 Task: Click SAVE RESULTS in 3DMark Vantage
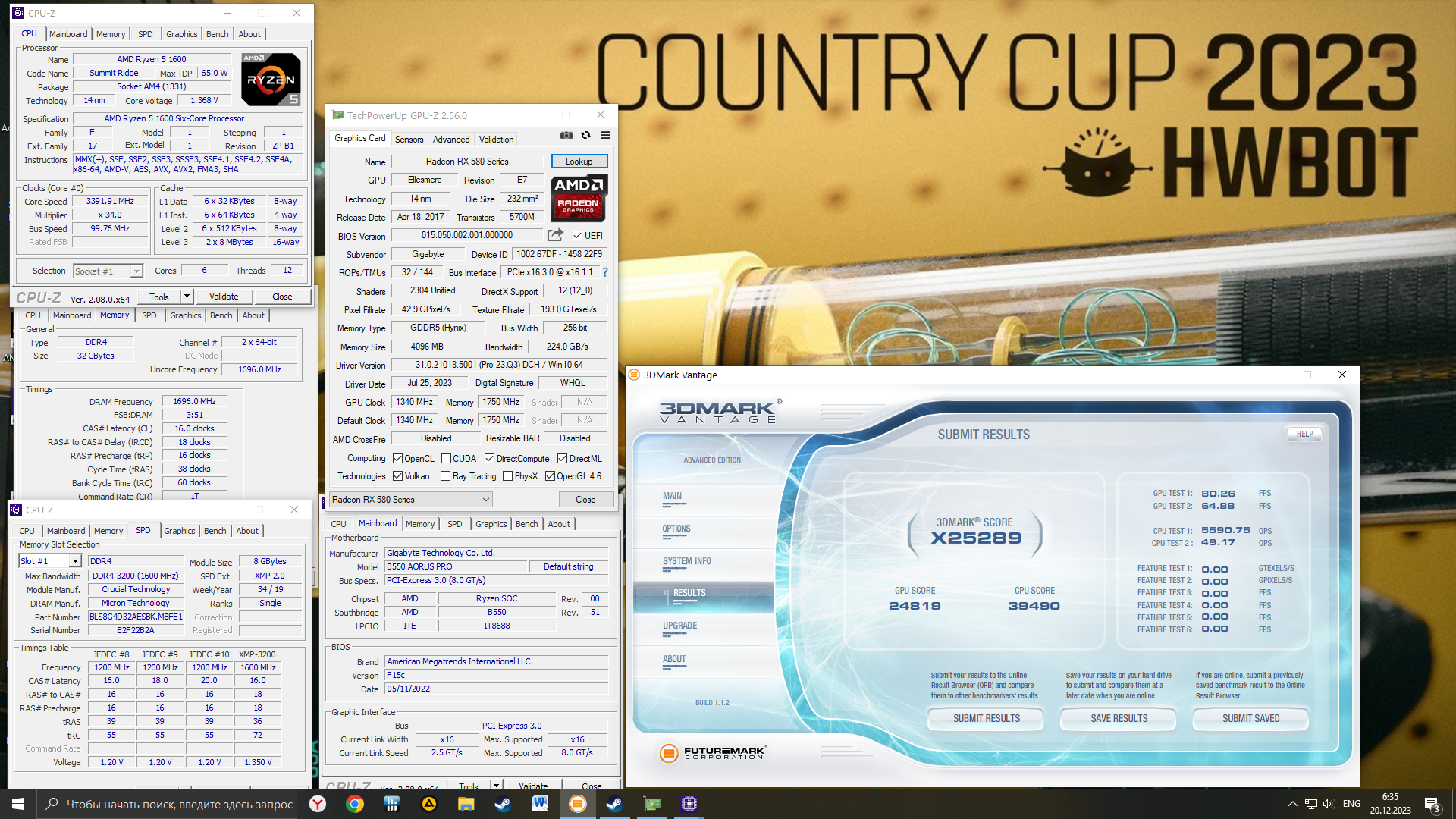[1119, 719]
